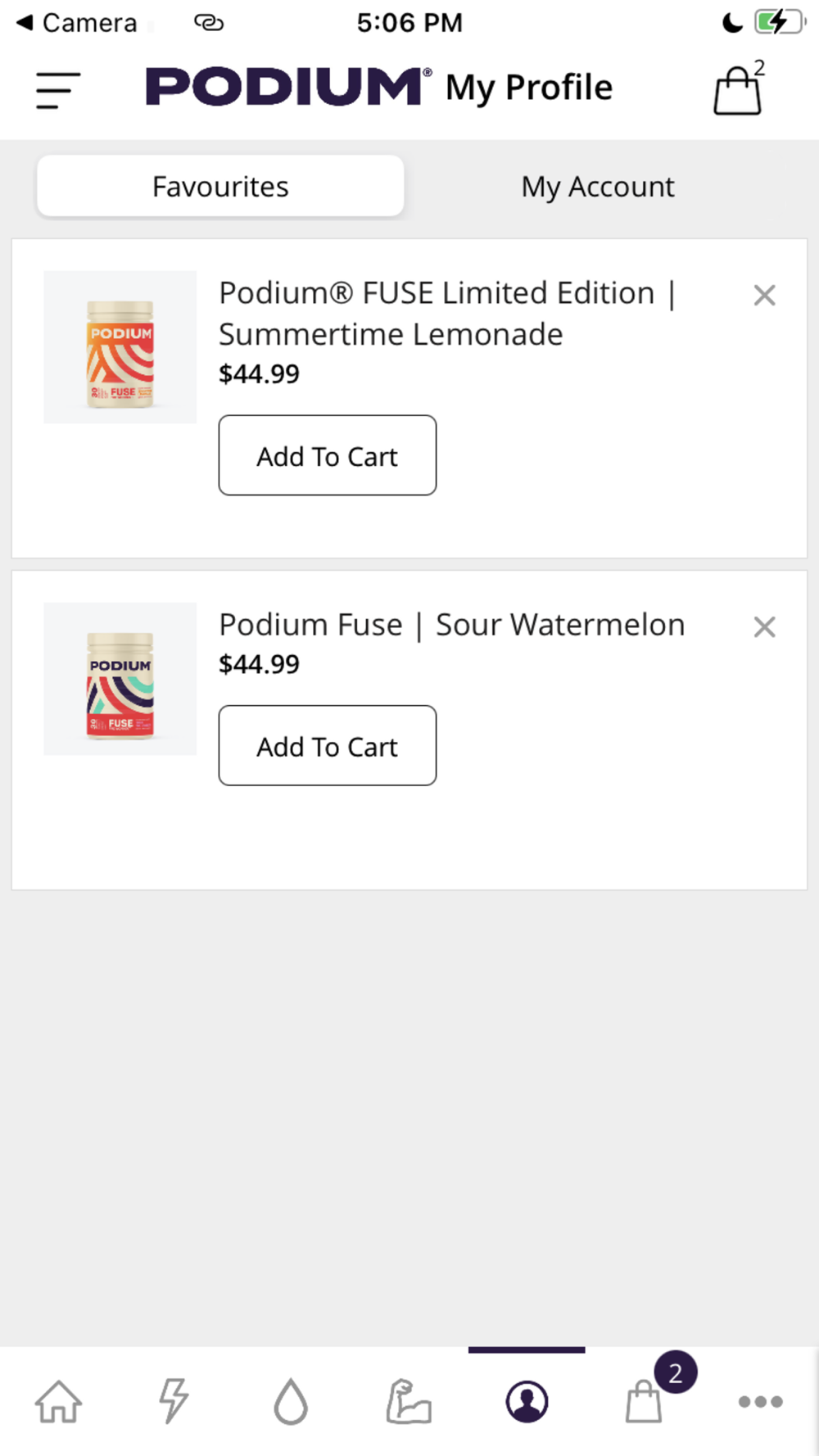The width and height of the screenshot is (819, 1456).
Task: Open the Sour Watermelon product image
Action: pyautogui.click(x=120, y=679)
